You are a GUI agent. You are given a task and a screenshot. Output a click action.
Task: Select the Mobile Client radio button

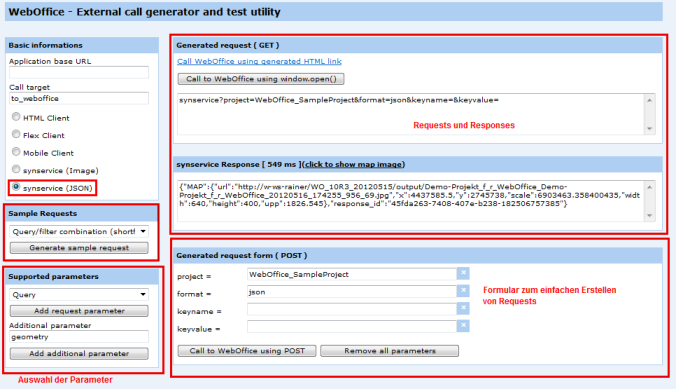pyautogui.click(x=16, y=152)
